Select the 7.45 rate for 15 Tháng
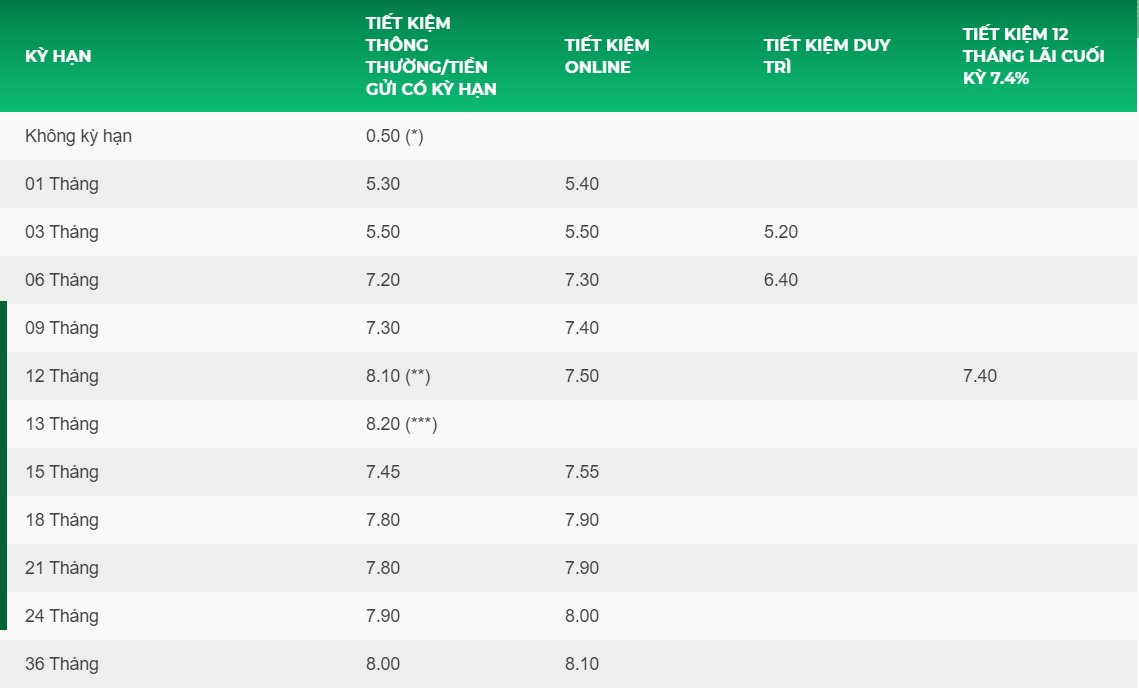1139x690 pixels. coord(383,472)
